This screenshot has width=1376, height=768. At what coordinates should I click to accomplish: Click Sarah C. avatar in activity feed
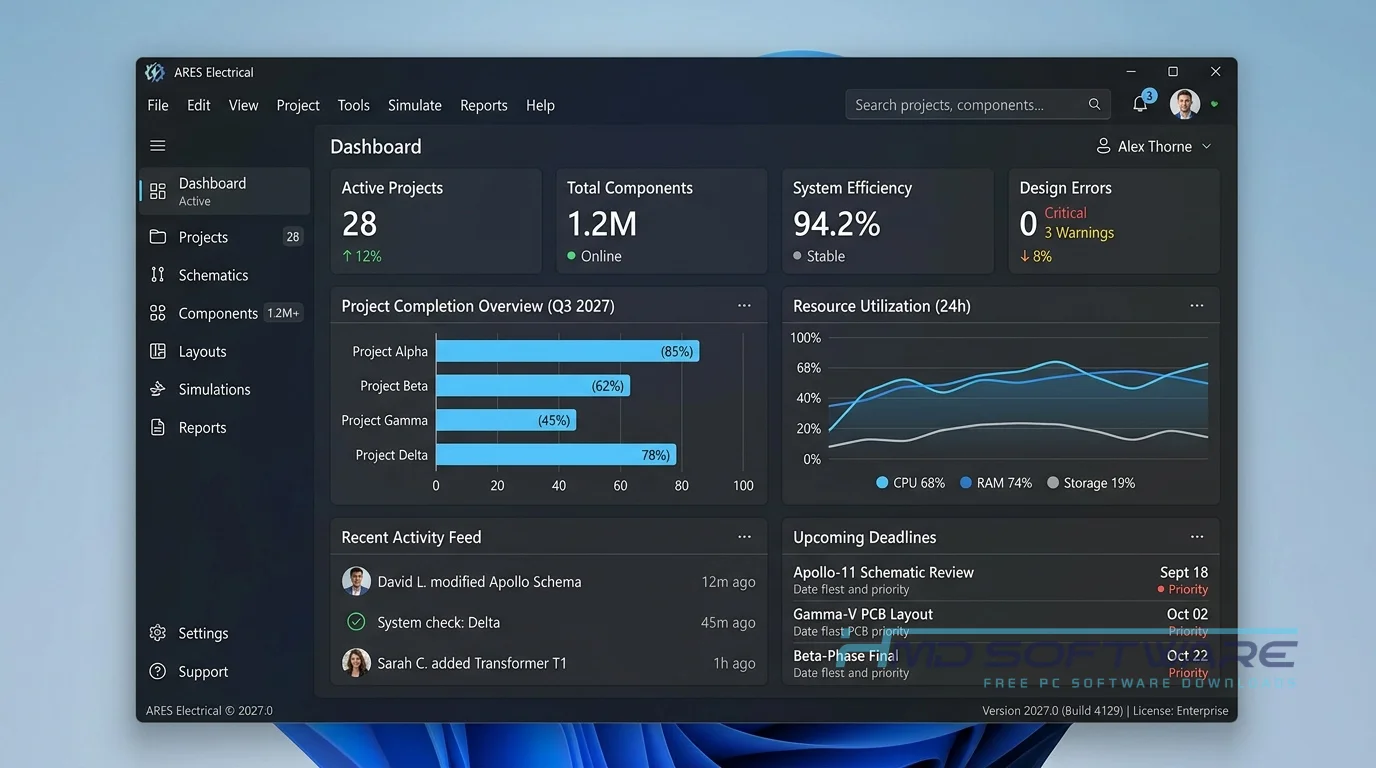pyautogui.click(x=356, y=662)
